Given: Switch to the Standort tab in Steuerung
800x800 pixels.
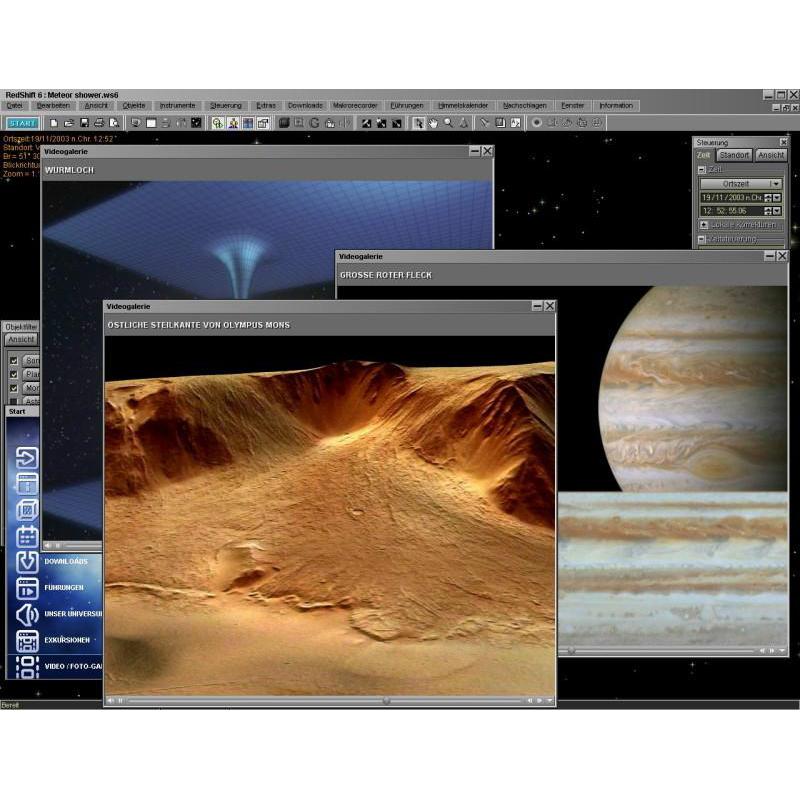Looking at the screenshot, I should coord(733,156).
